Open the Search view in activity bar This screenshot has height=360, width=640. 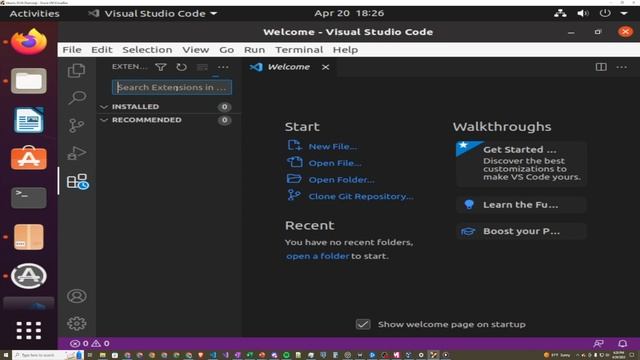tap(77, 97)
